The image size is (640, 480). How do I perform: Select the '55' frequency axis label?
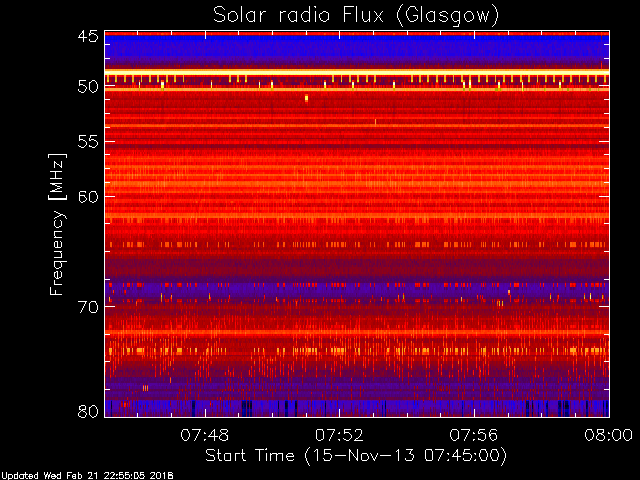click(88, 142)
